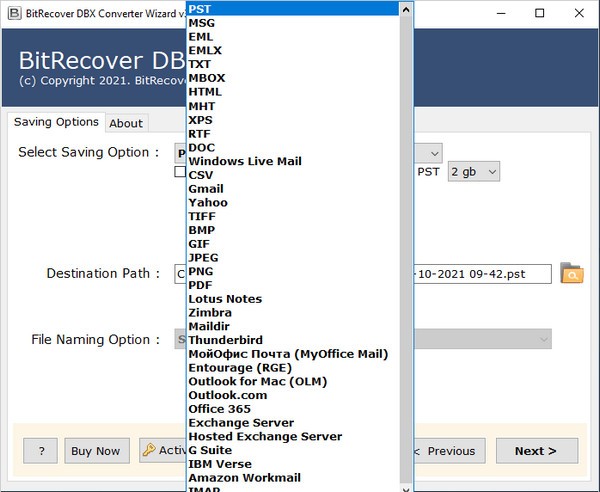Select the Saving Options tab

[56, 122]
